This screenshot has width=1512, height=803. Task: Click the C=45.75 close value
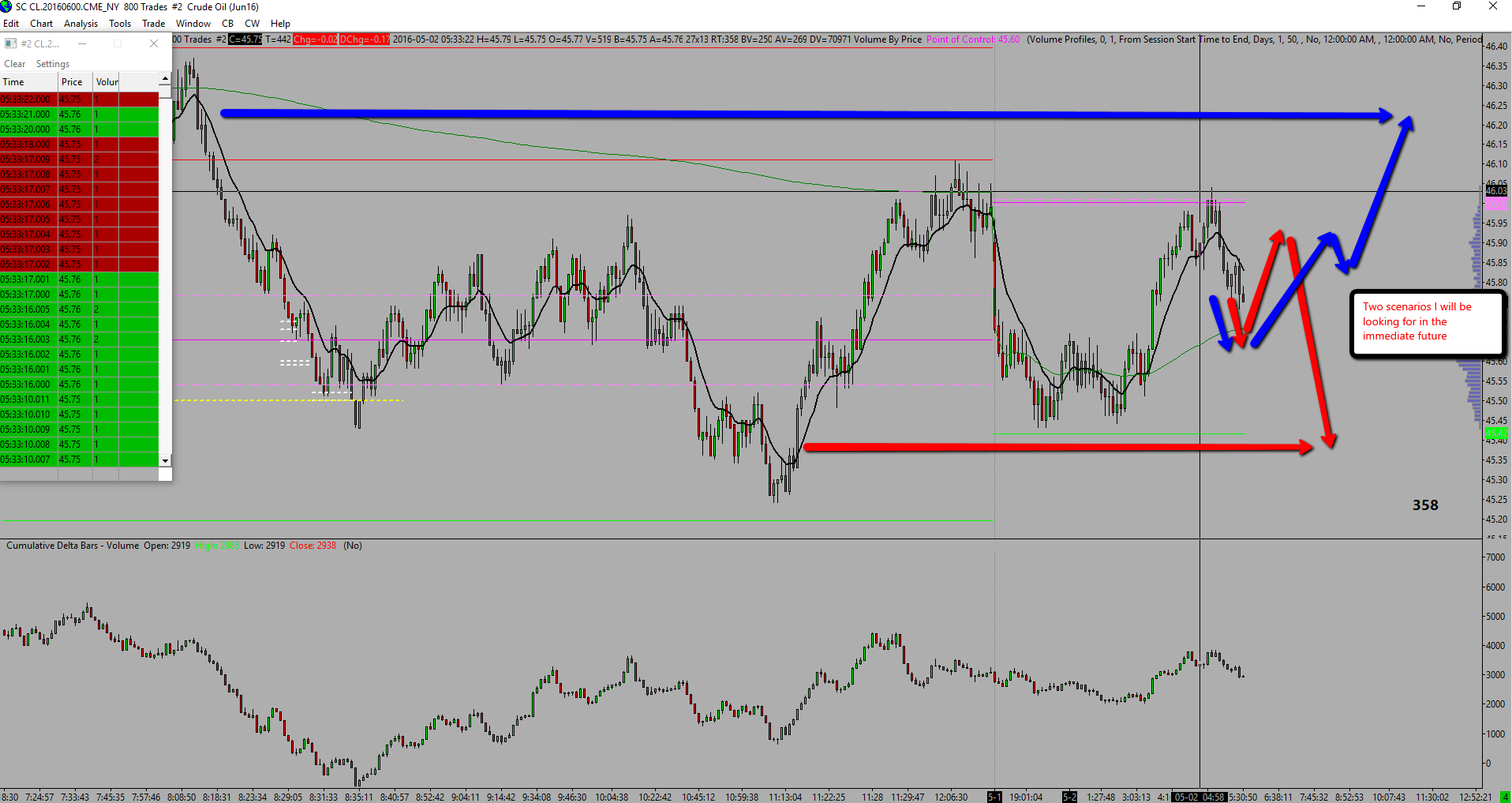tap(245, 39)
